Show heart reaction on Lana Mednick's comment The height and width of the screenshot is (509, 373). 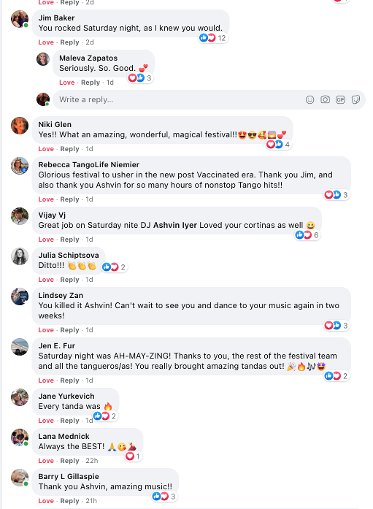pos(133,456)
